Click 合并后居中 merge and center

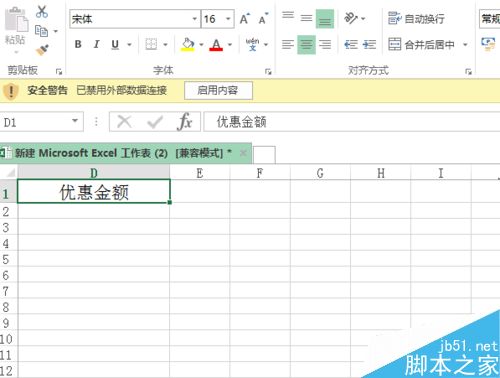421,44
